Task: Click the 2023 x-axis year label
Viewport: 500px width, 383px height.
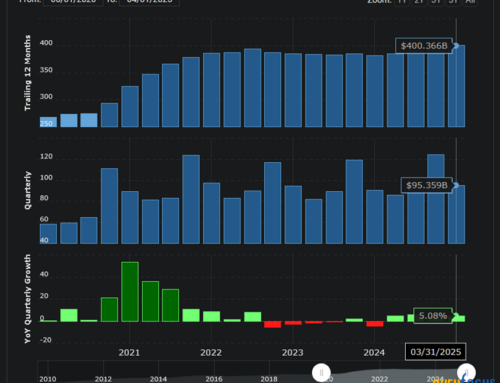Action: [293, 352]
